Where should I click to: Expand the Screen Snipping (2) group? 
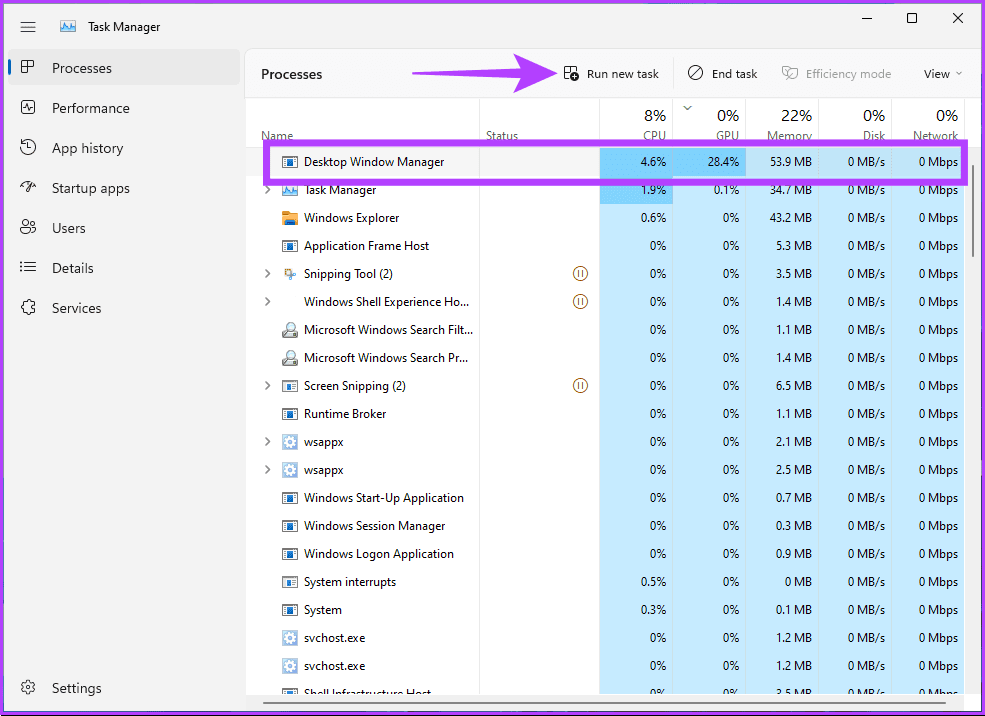click(x=267, y=386)
